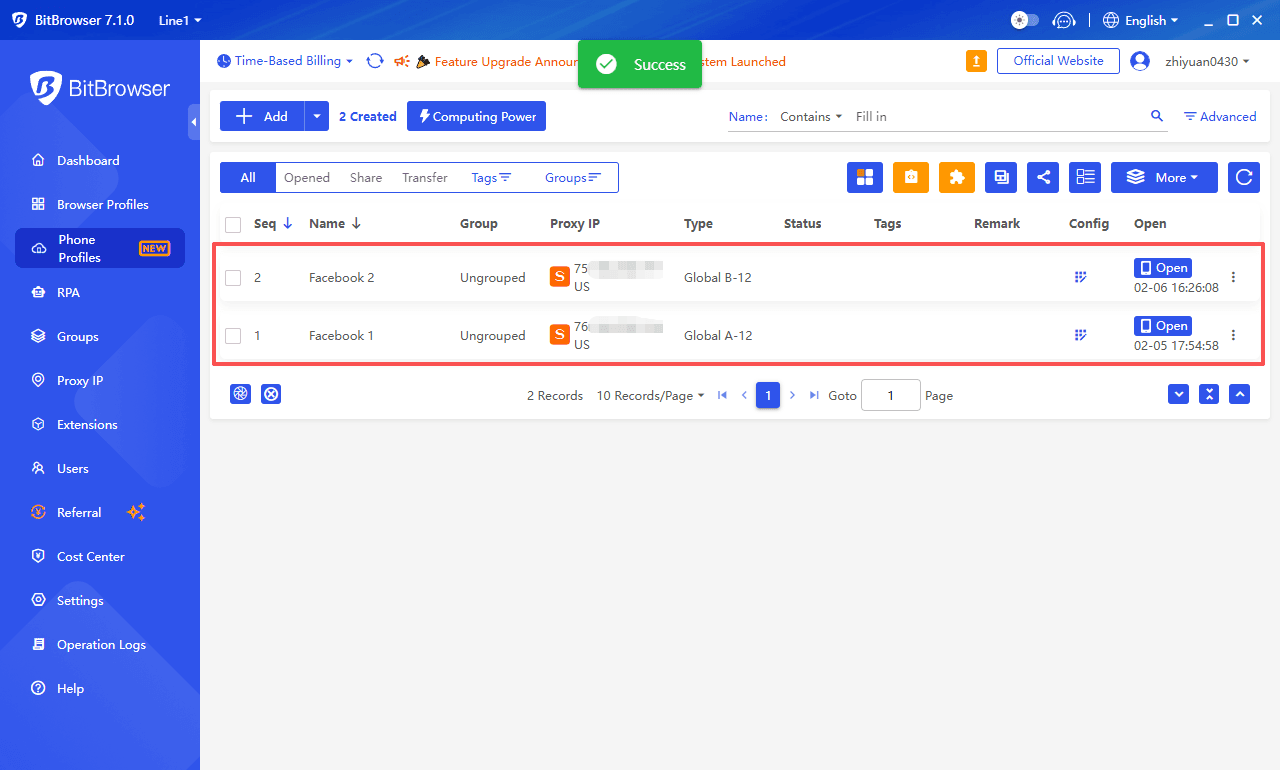Open the extensions puzzle icon button
Viewport: 1280px width, 770px height.
(x=957, y=177)
